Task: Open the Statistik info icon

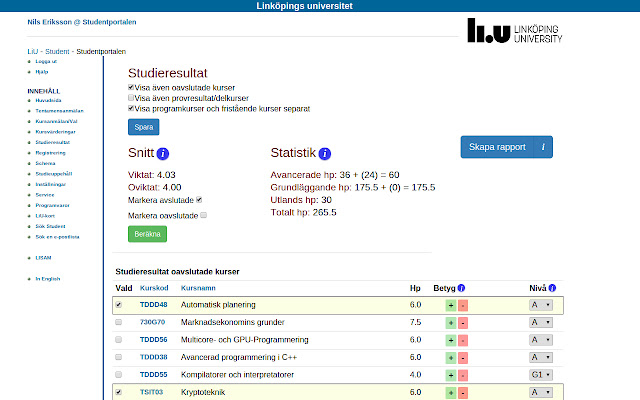Action: 325,153
